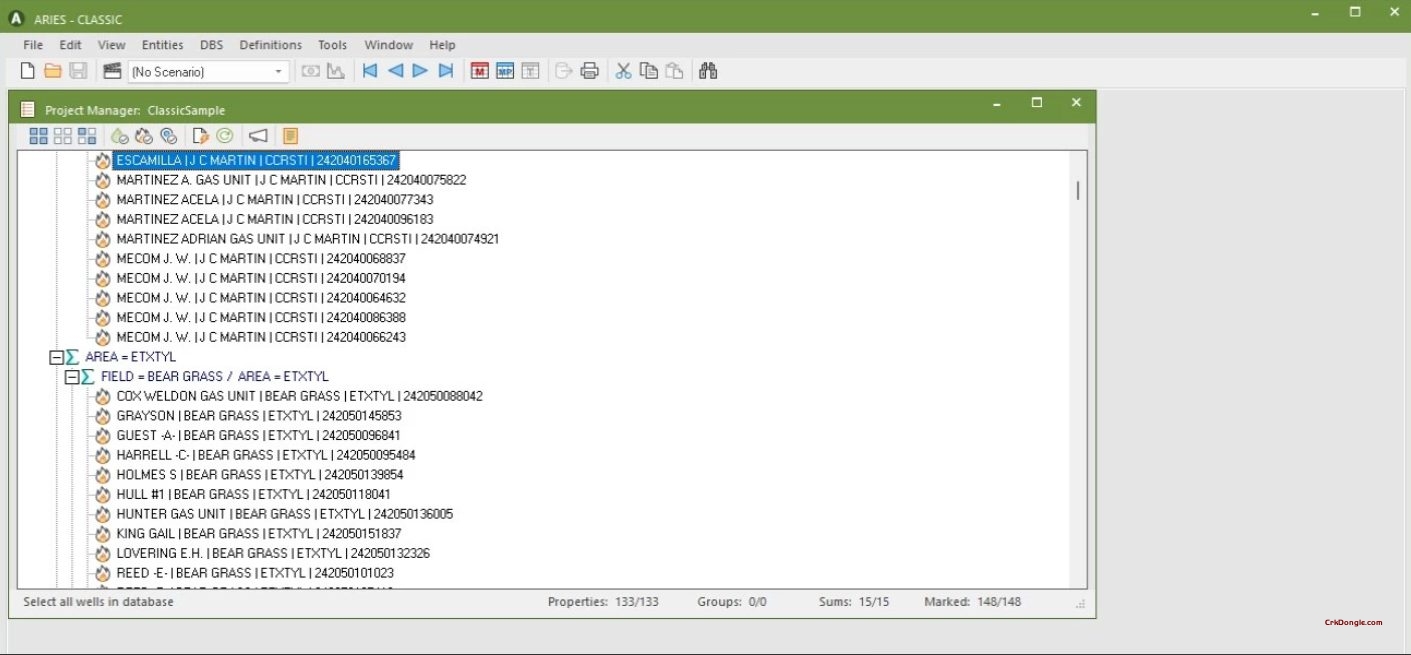Viewport: 1411px width, 655px height.
Task: Select GRAYSON | BEAR GRASS well
Action: tap(259, 416)
